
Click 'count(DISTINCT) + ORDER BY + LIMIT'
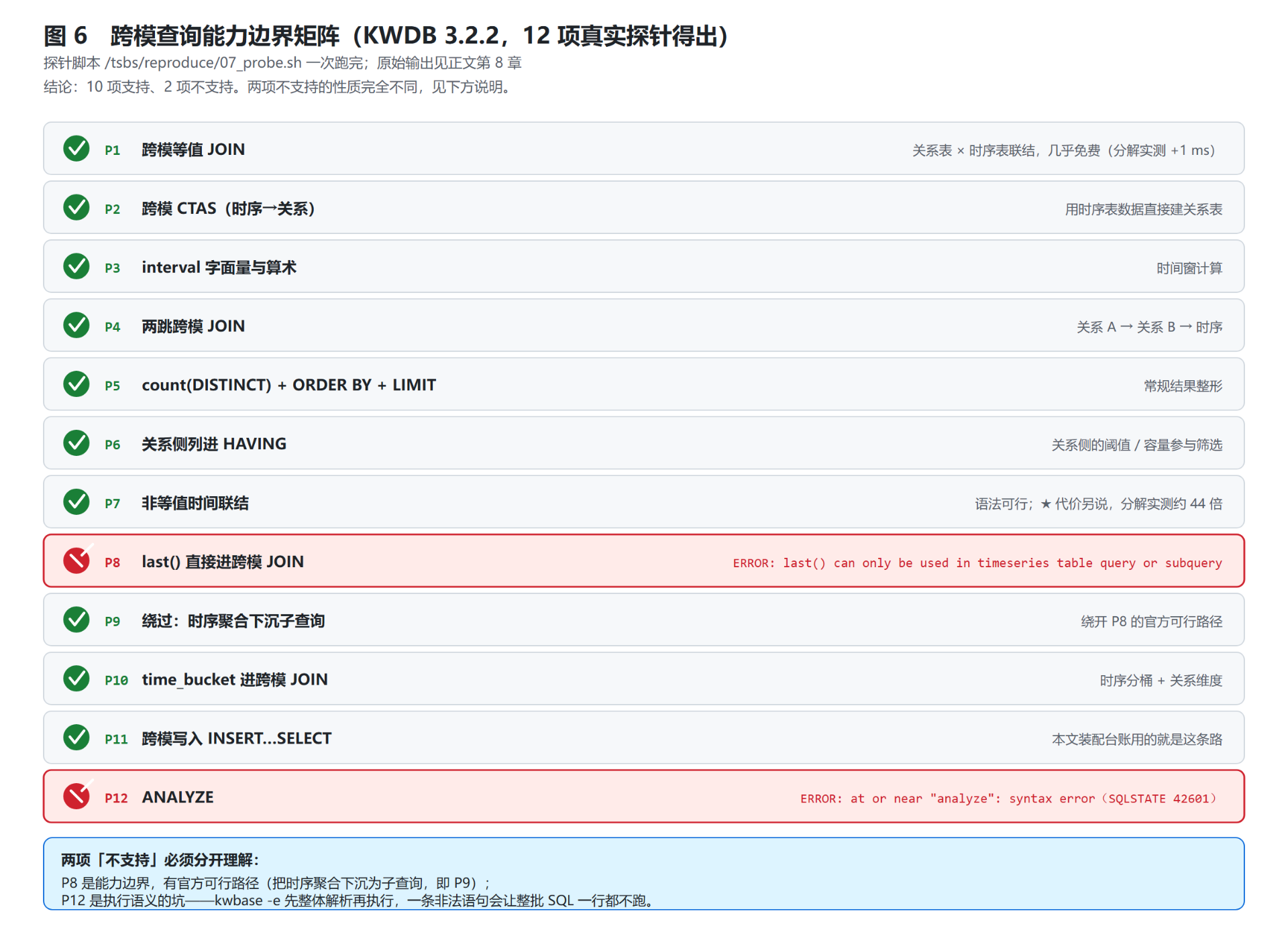point(288,385)
